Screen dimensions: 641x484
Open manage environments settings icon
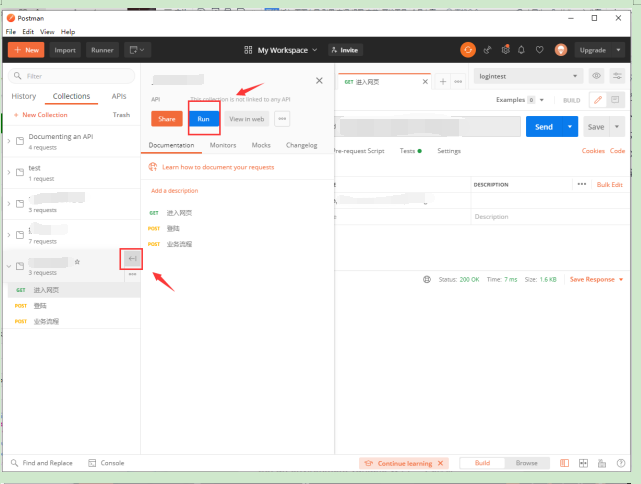pyautogui.click(x=617, y=76)
